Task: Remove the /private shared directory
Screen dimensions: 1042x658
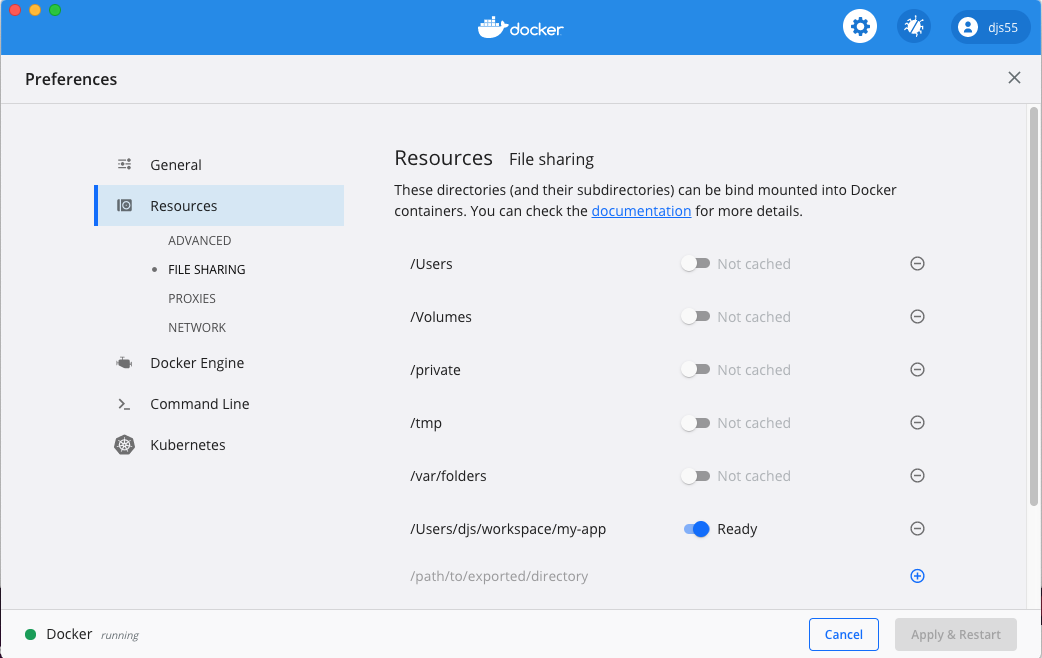Action: click(x=917, y=370)
